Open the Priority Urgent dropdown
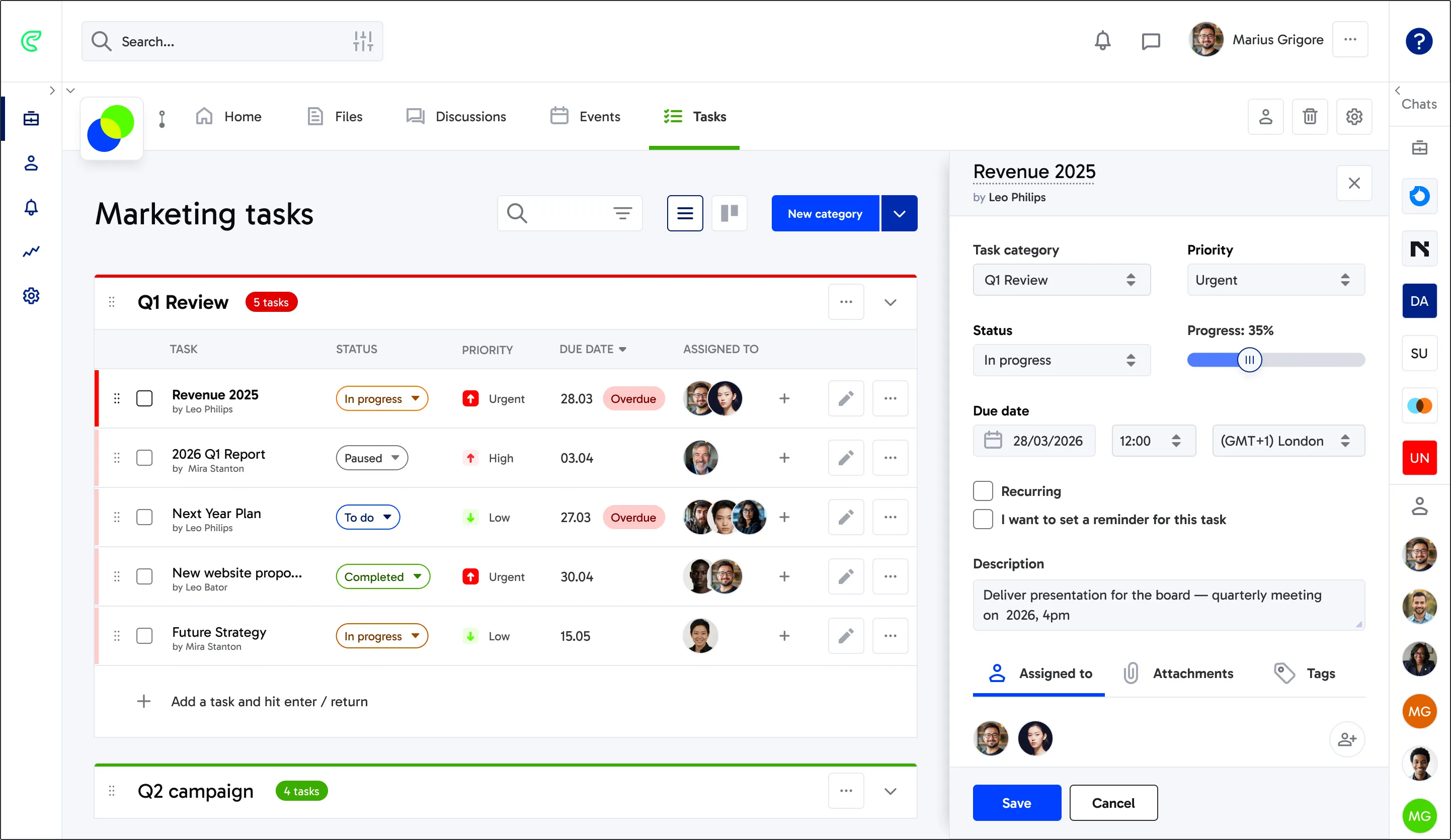The height and width of the screenshot is (840, 1451). coord(1275,280)
